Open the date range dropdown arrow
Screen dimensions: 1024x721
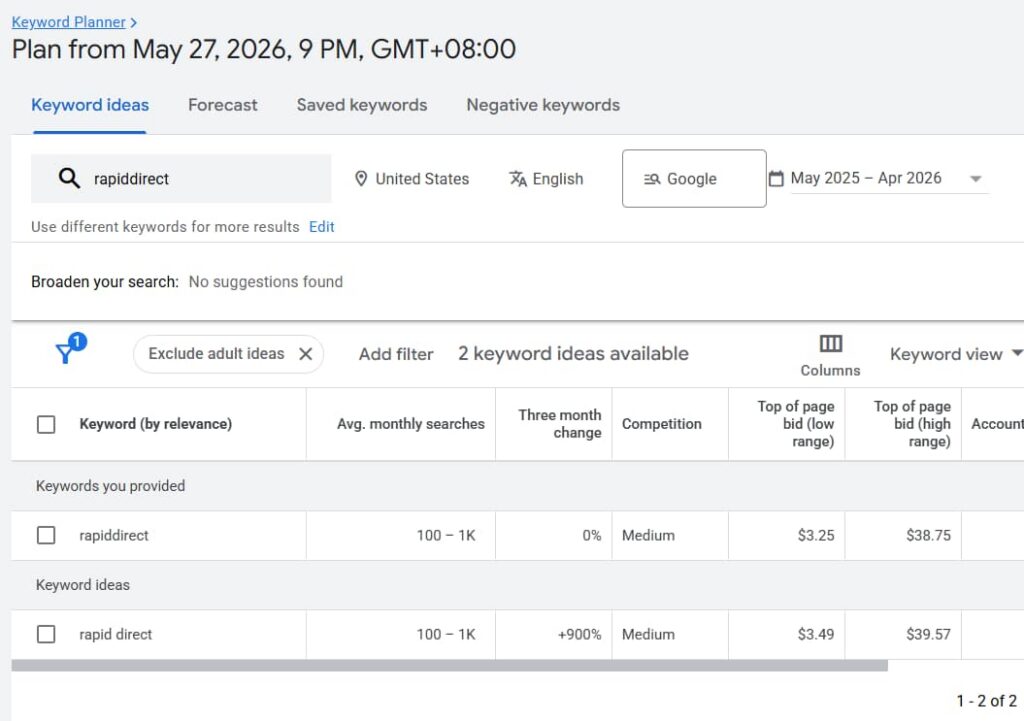click(x=976, y=179)
